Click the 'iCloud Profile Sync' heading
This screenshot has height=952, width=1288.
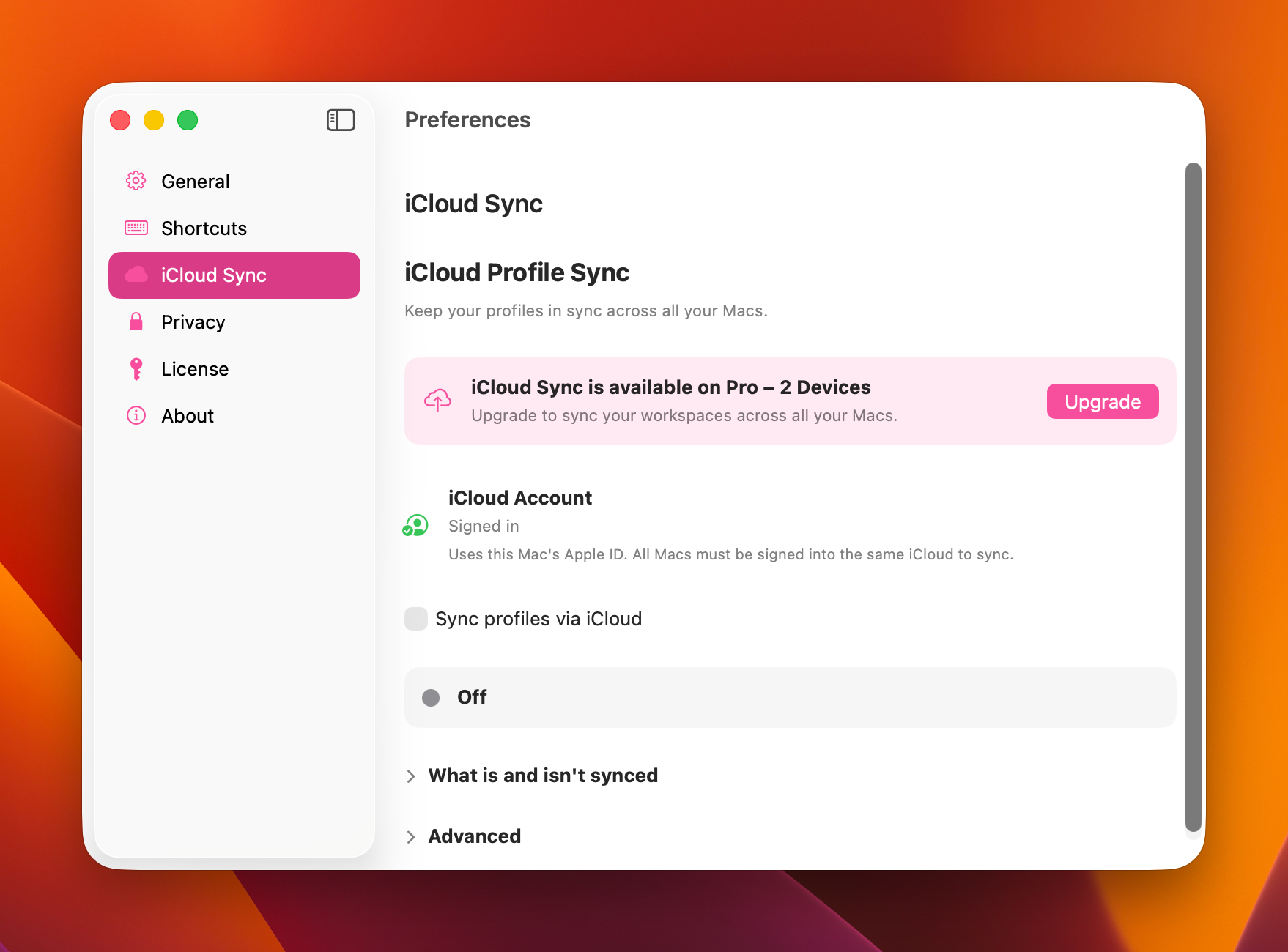pos(517,272)
